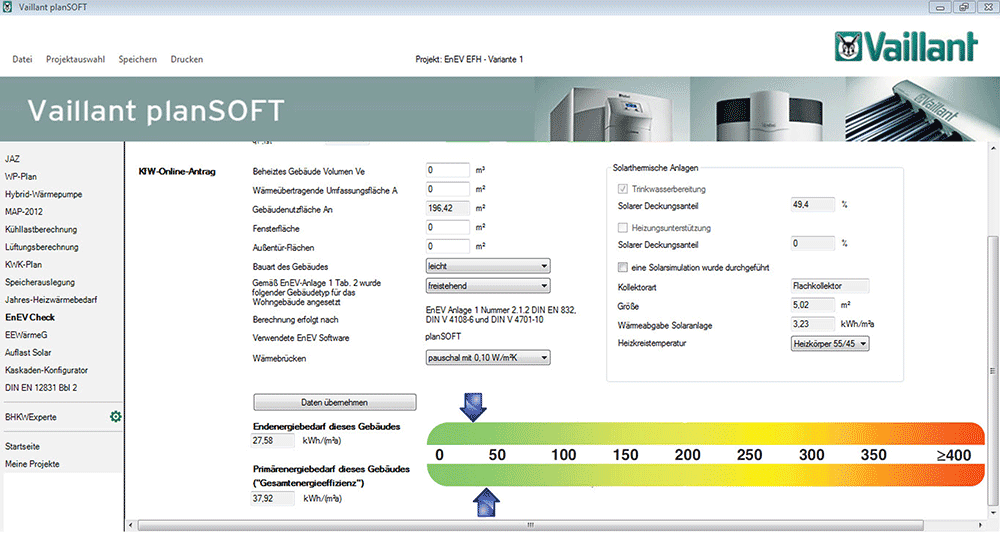
Task: Click the planSOFT app icon in title bar
Action: [x=8, y=7]
